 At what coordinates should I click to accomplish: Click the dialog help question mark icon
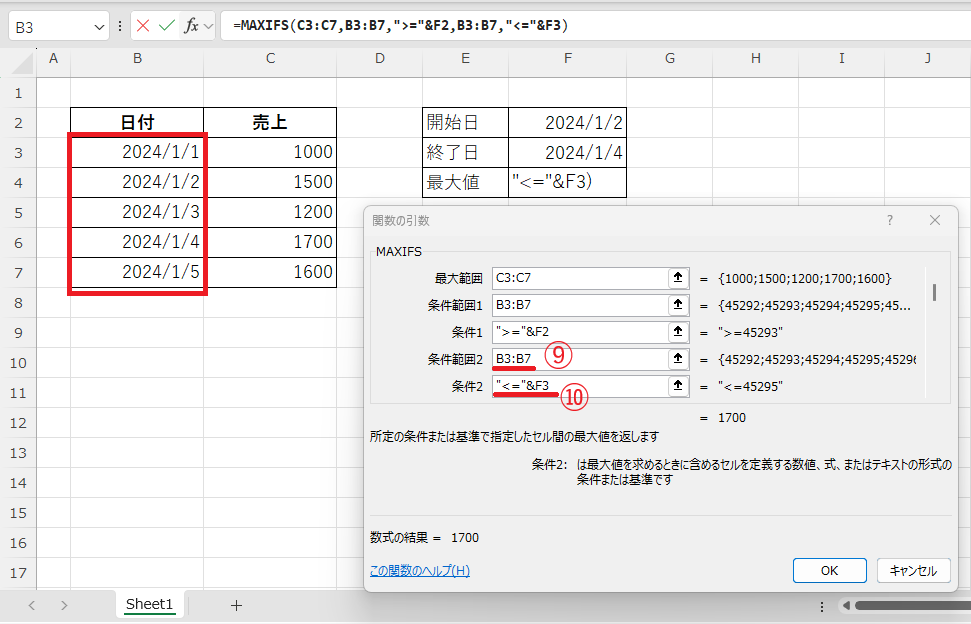click(x=889, y=220)
